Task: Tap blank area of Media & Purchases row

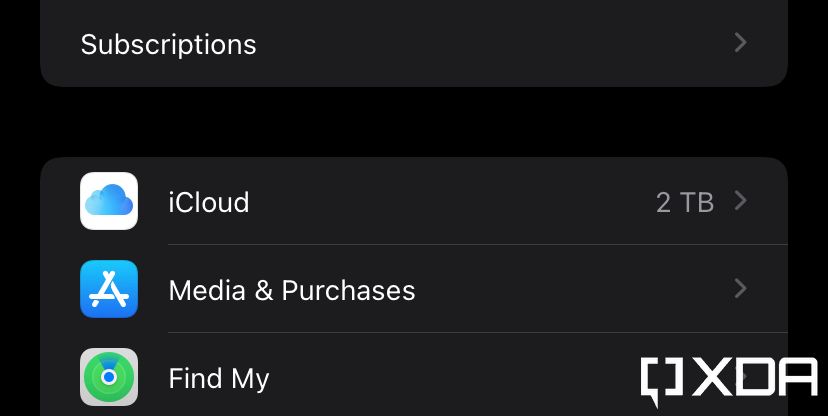Action: tap(570, 290)
